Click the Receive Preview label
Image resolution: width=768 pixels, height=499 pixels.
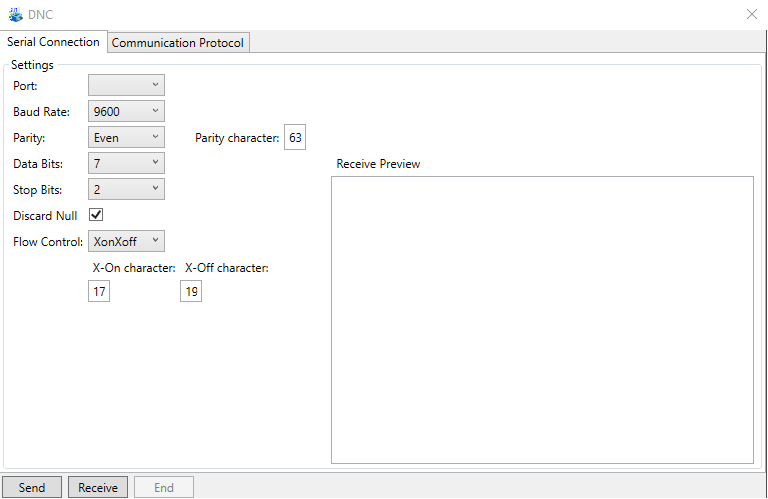coord(378,164)
